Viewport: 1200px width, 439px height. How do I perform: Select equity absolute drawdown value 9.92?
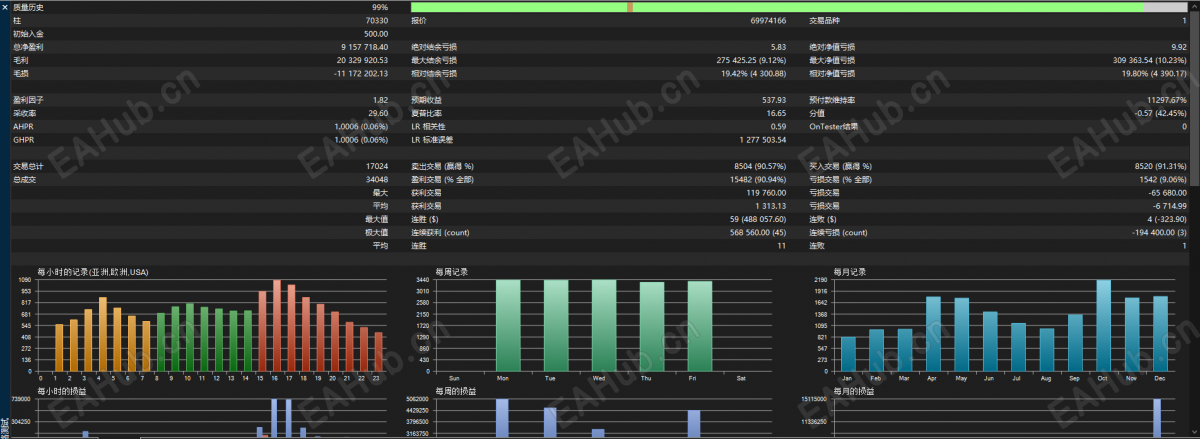[1178, 47]
